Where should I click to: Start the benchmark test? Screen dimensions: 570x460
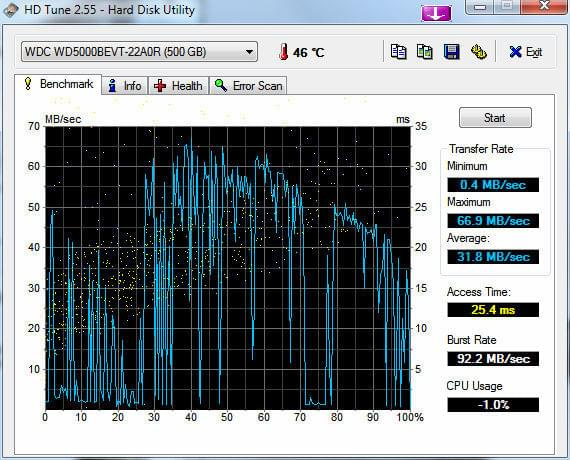(495, 118)
